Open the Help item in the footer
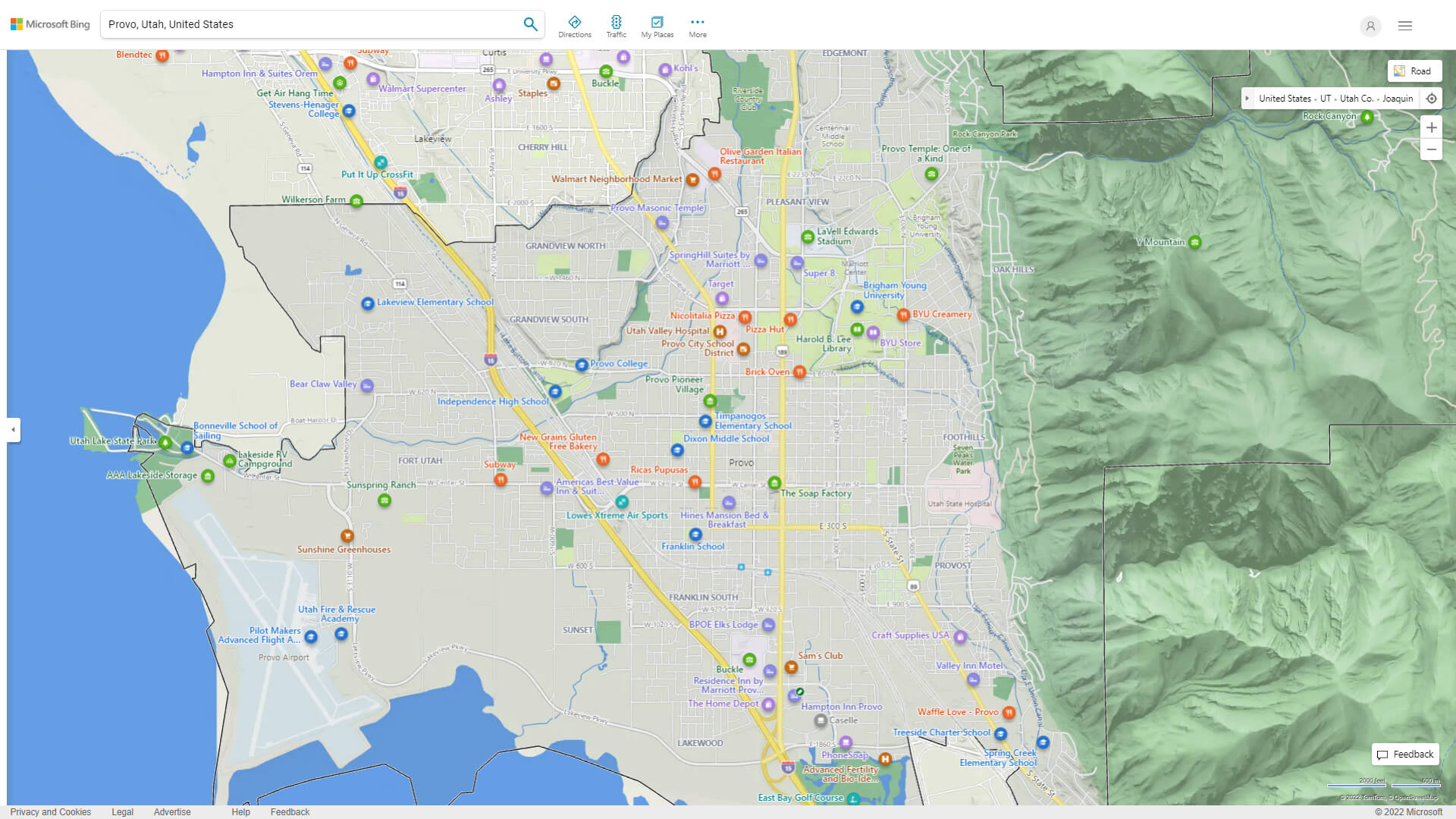Screen dimensions: 1456x819 240,811
